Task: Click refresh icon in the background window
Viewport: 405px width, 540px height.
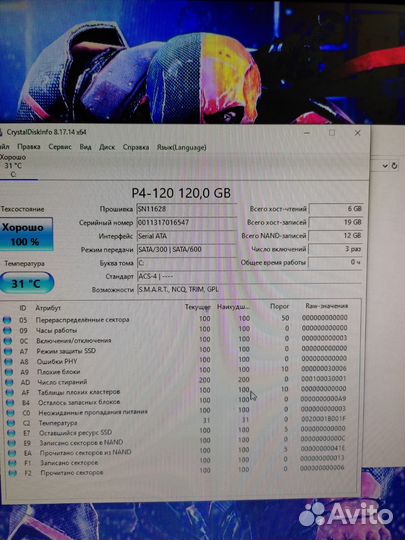Action: coord(395,166)
